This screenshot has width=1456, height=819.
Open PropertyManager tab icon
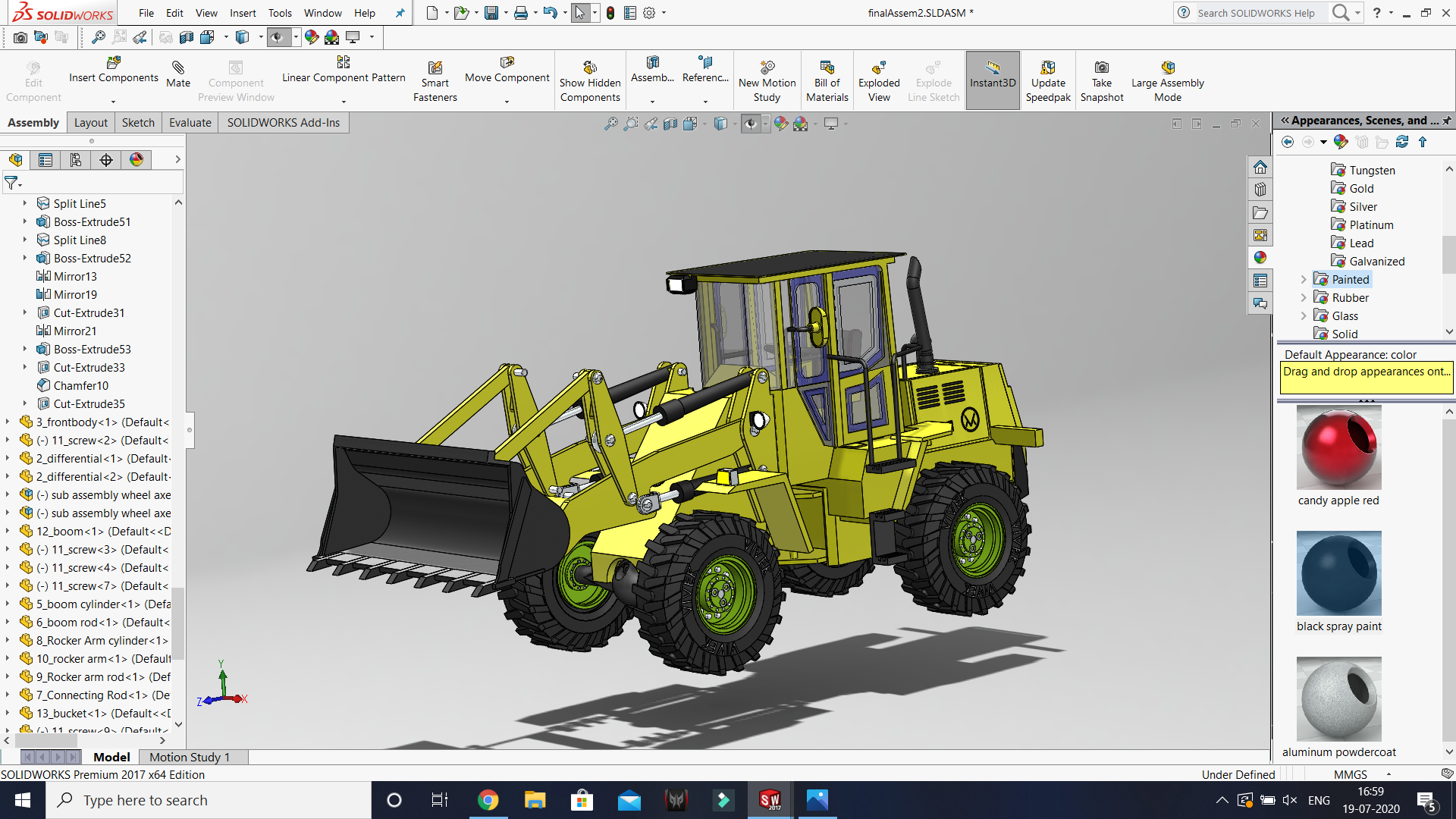point(45,160)
